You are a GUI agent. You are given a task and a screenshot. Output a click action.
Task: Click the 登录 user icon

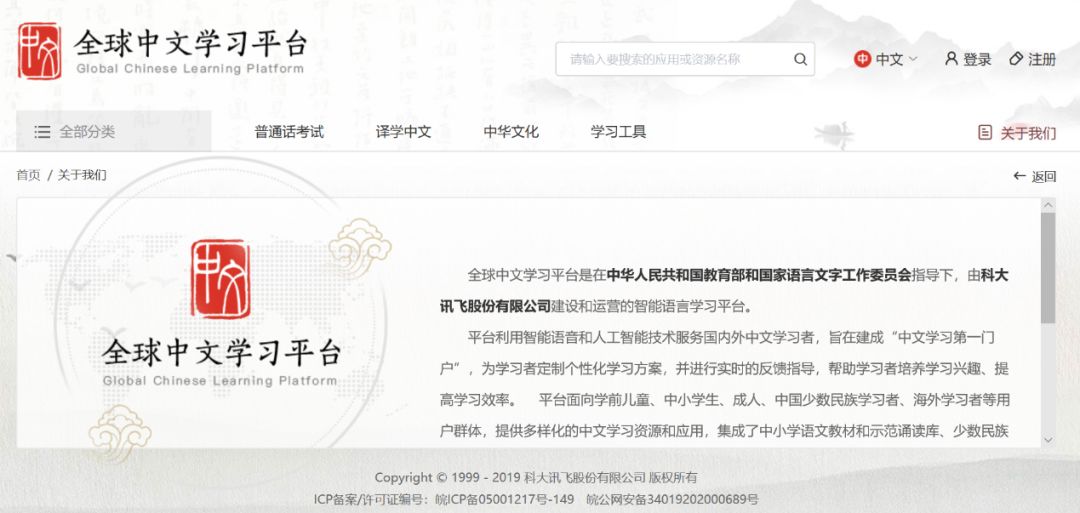click(951, 59)
